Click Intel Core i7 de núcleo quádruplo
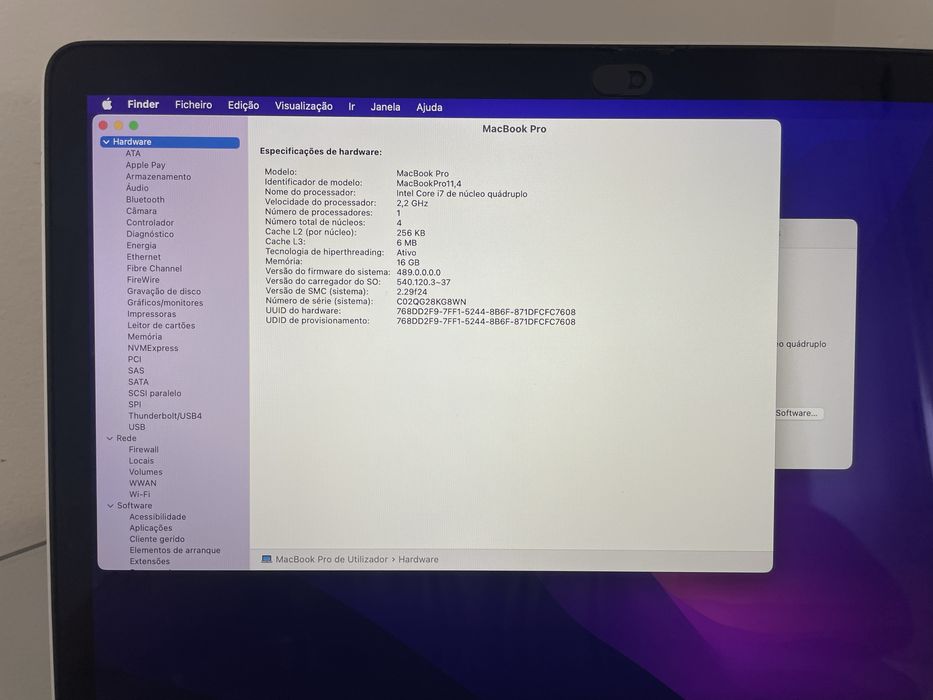The height and width of the screenshot is (700, 933). [x=462, y=193]
